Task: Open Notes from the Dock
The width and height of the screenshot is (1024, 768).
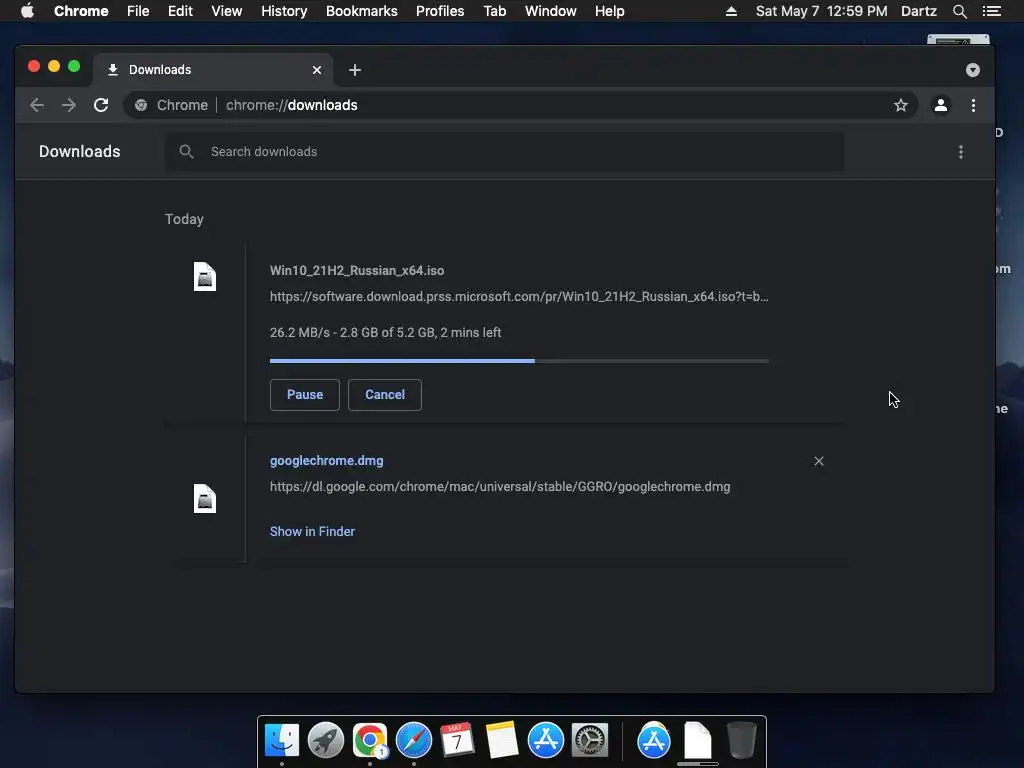Action: click(x=502, y=740)
